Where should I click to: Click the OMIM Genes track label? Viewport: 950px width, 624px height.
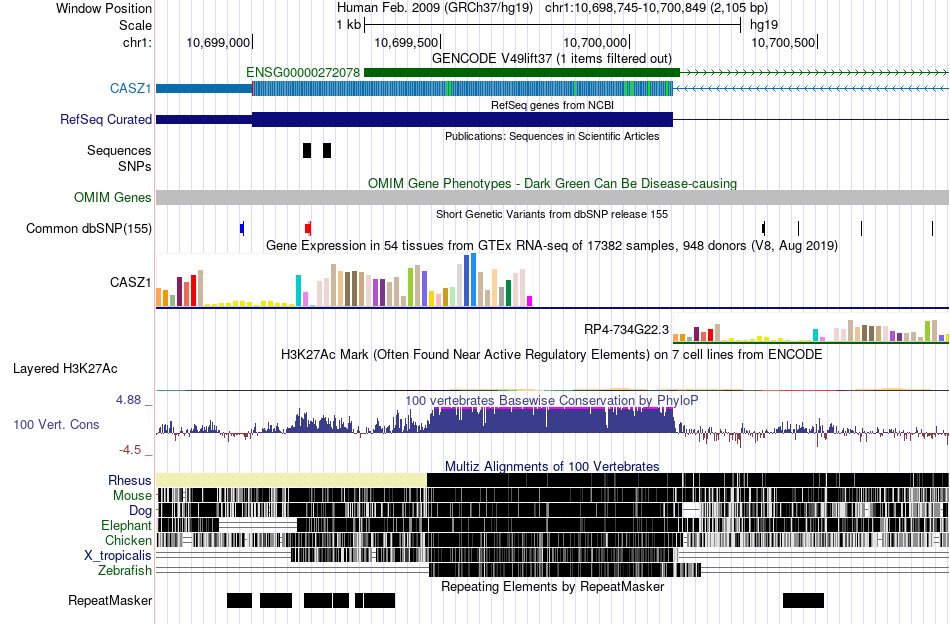[x=112, y=197]
